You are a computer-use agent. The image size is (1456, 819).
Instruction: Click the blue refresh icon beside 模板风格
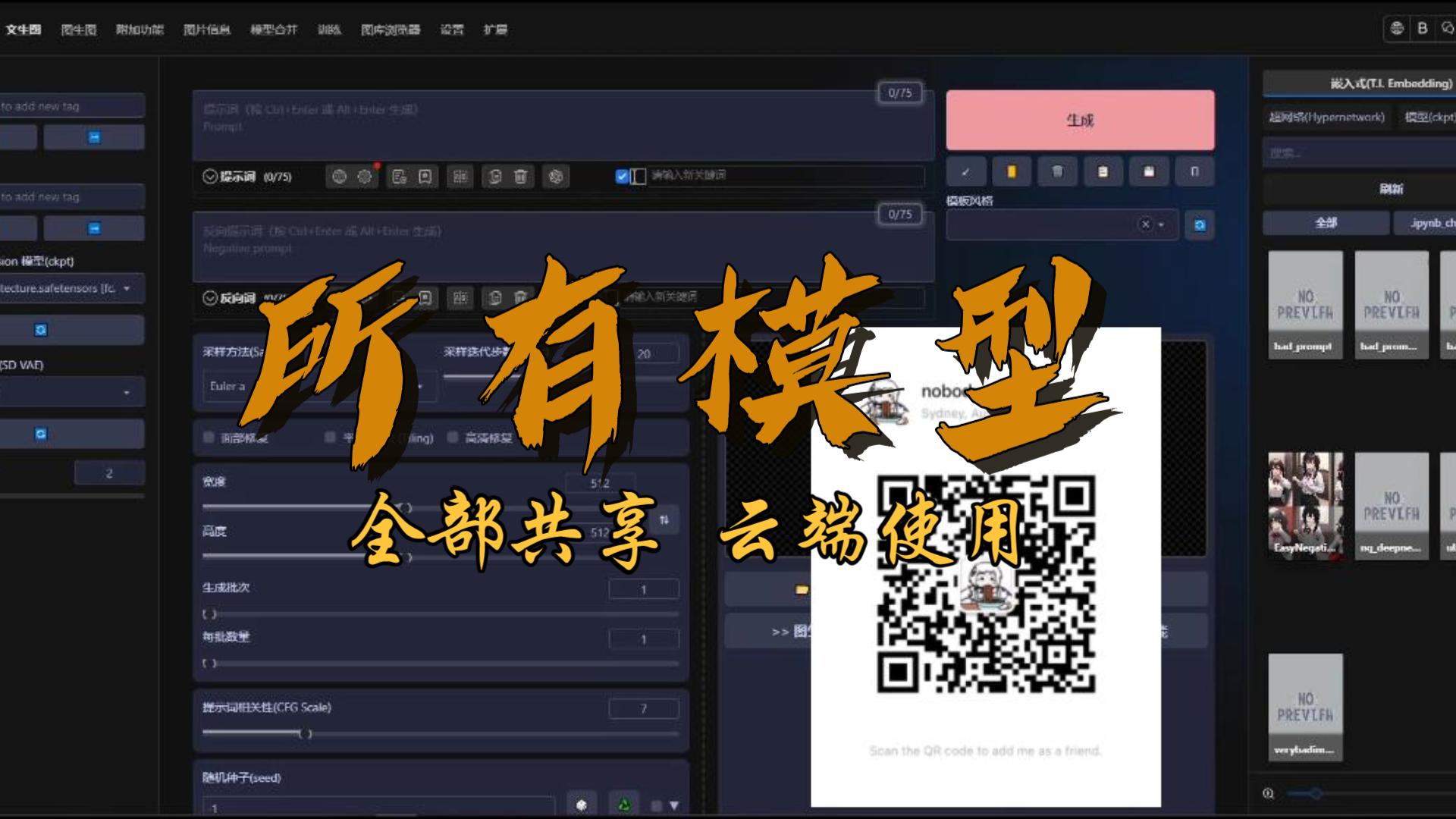click(1199, 224)
